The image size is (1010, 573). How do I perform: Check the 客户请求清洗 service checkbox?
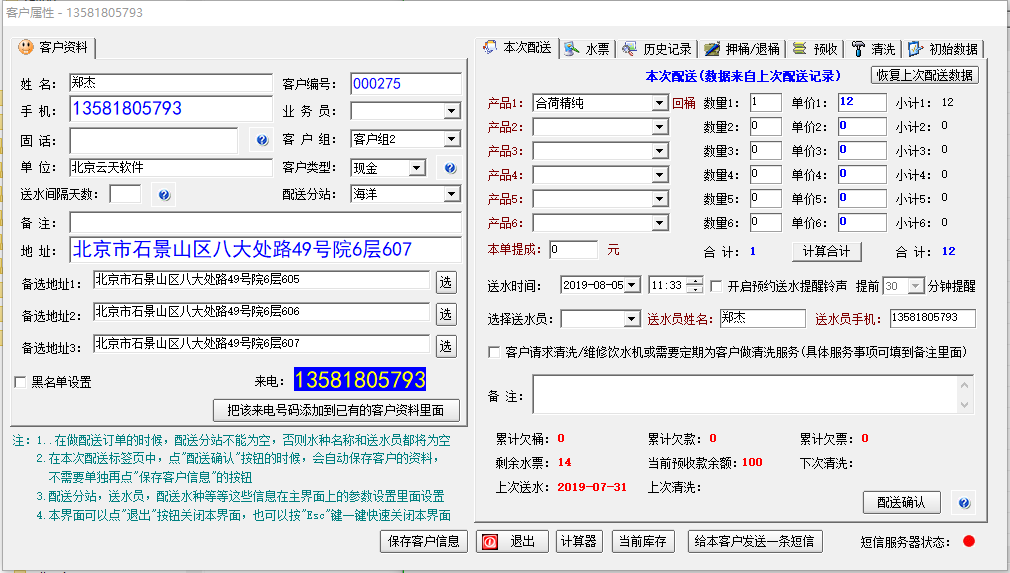[x=494, y=352]
